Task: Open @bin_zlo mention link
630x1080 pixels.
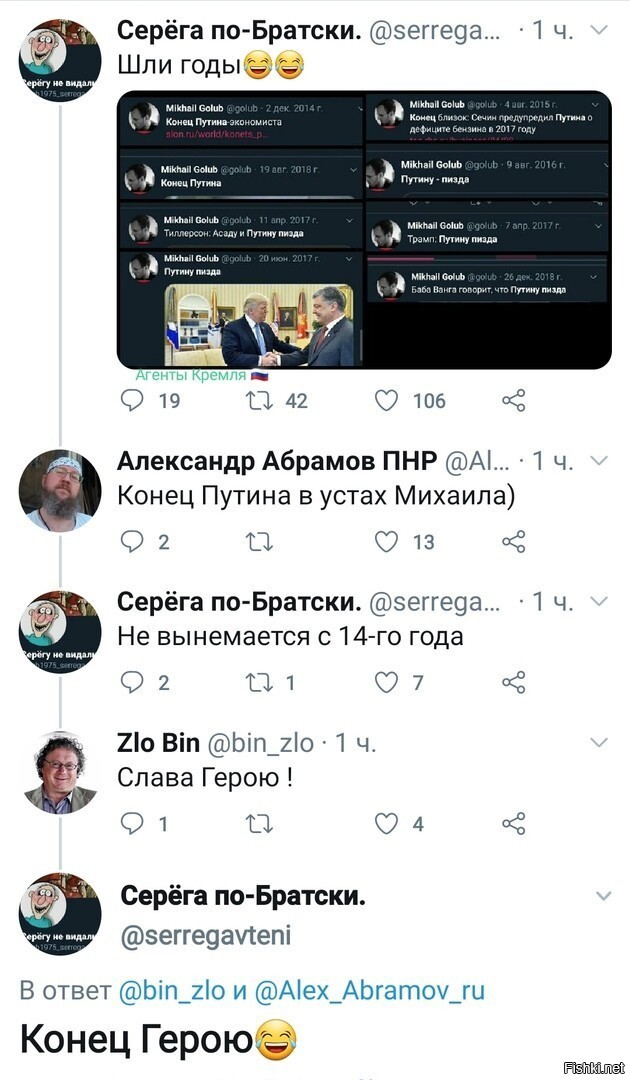Action: click(171, 990)
